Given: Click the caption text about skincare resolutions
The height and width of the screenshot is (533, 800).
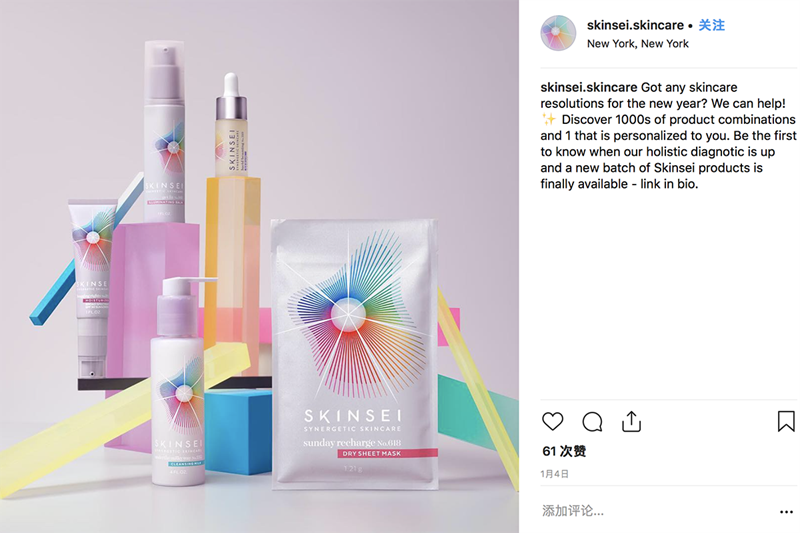Looking at the screenshot, I should point(668,136).
